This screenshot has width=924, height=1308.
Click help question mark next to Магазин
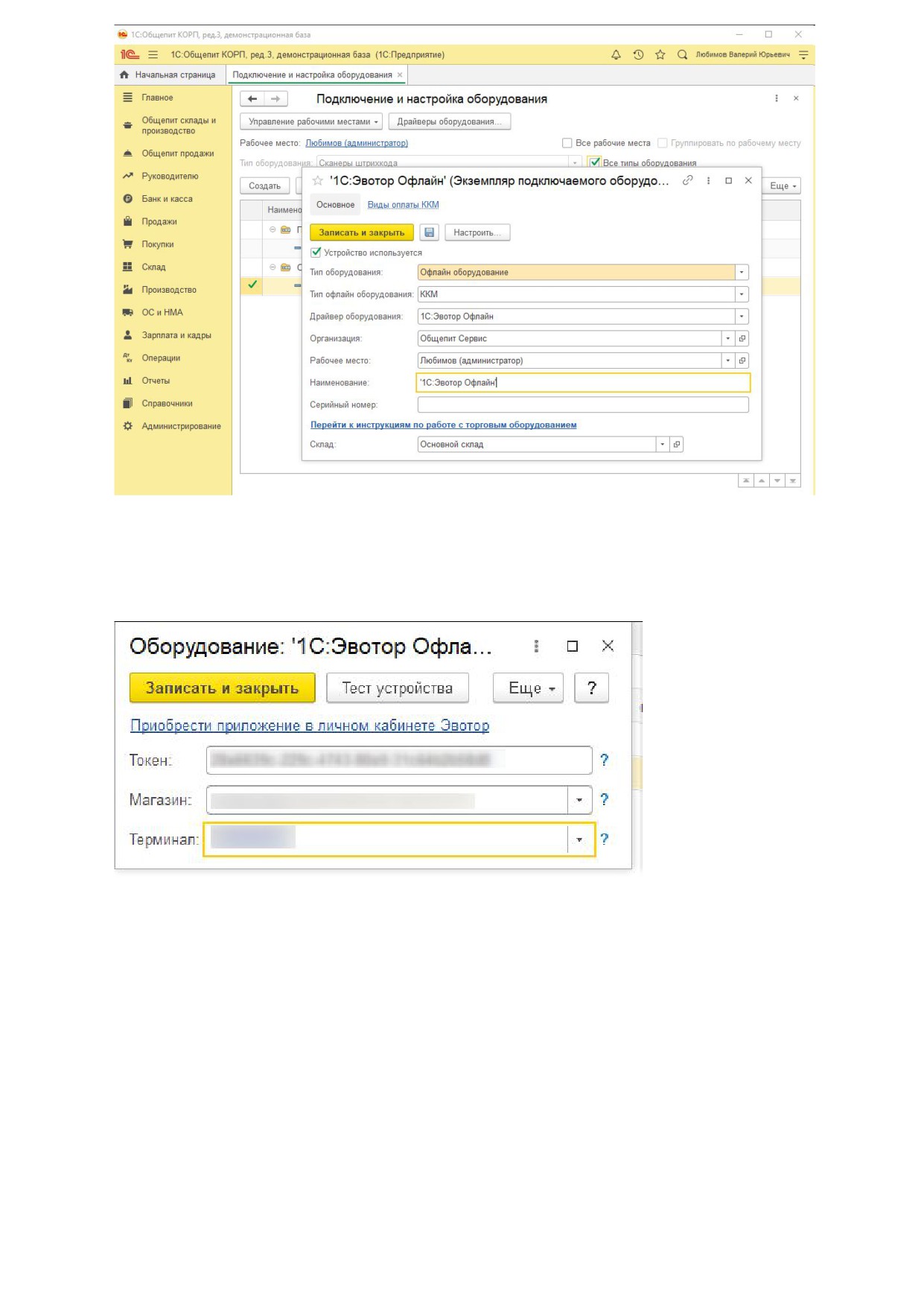pyautogui.click(x=605, y=799)
